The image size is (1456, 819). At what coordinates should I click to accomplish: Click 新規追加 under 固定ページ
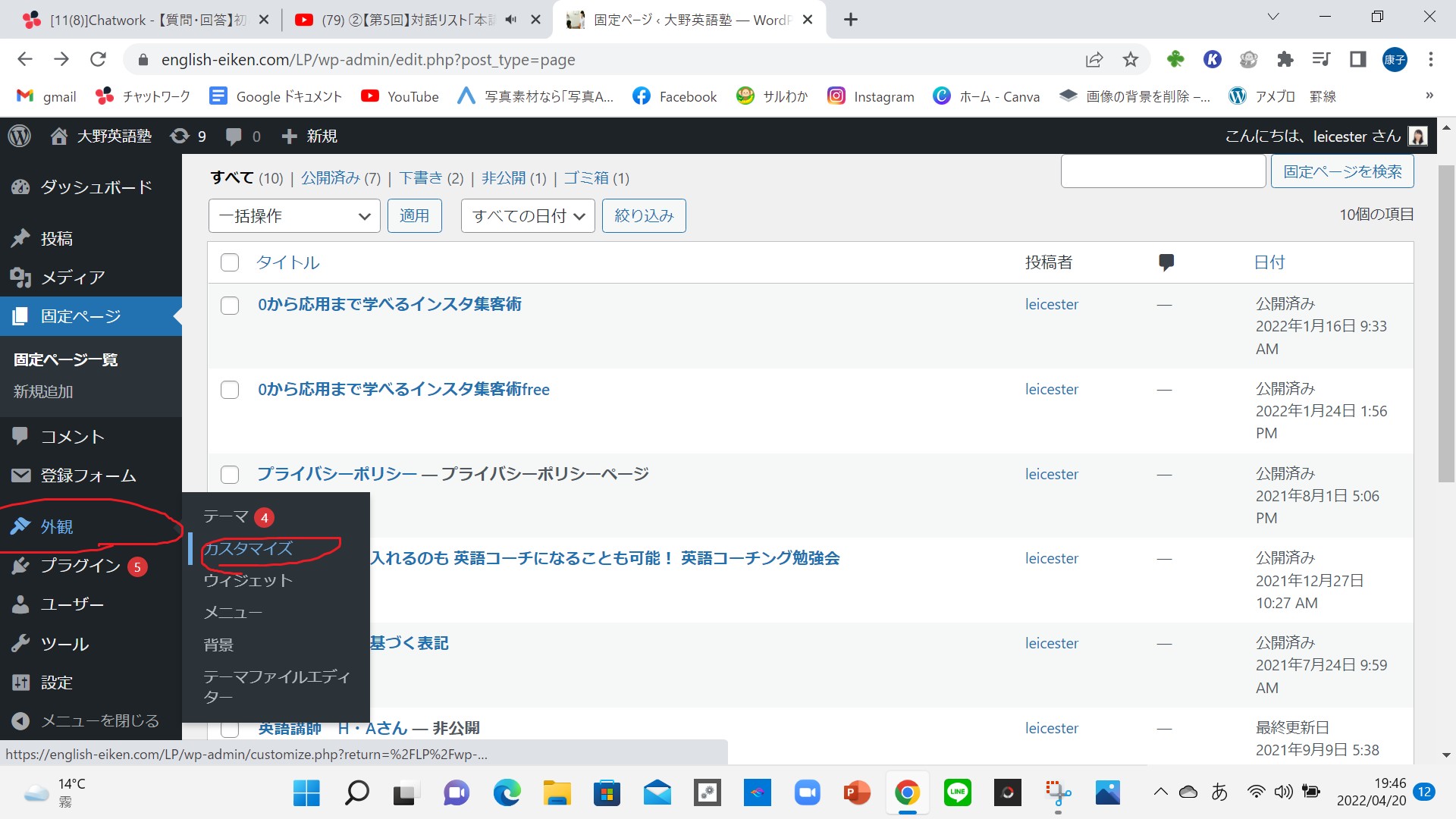(43, 392)
